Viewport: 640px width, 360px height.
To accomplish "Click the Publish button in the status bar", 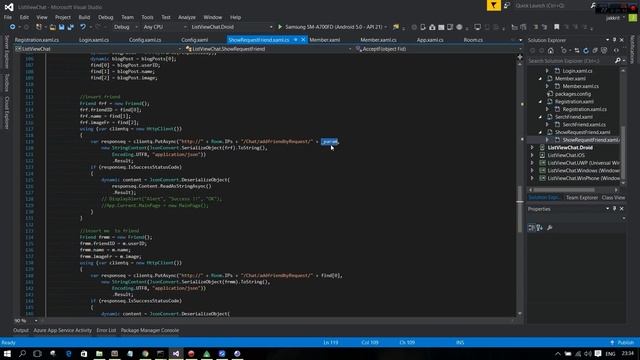I will coord(622,342).
